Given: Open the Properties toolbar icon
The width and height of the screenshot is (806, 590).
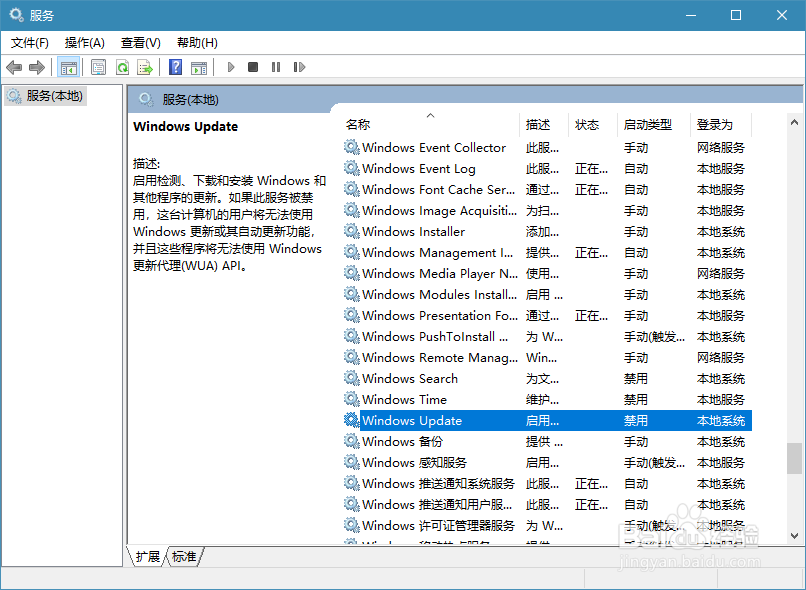Looking at the screenshot, I should (x=98, y=67).
